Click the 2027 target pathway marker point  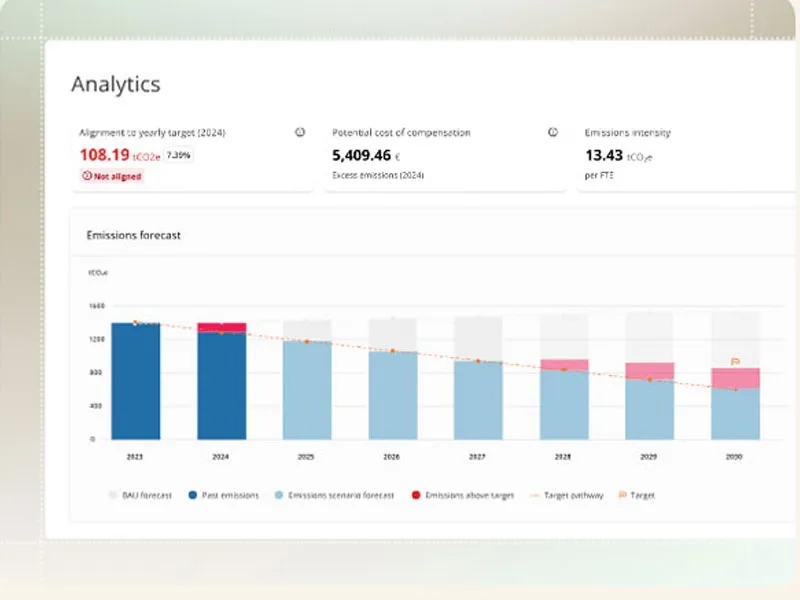478,361
